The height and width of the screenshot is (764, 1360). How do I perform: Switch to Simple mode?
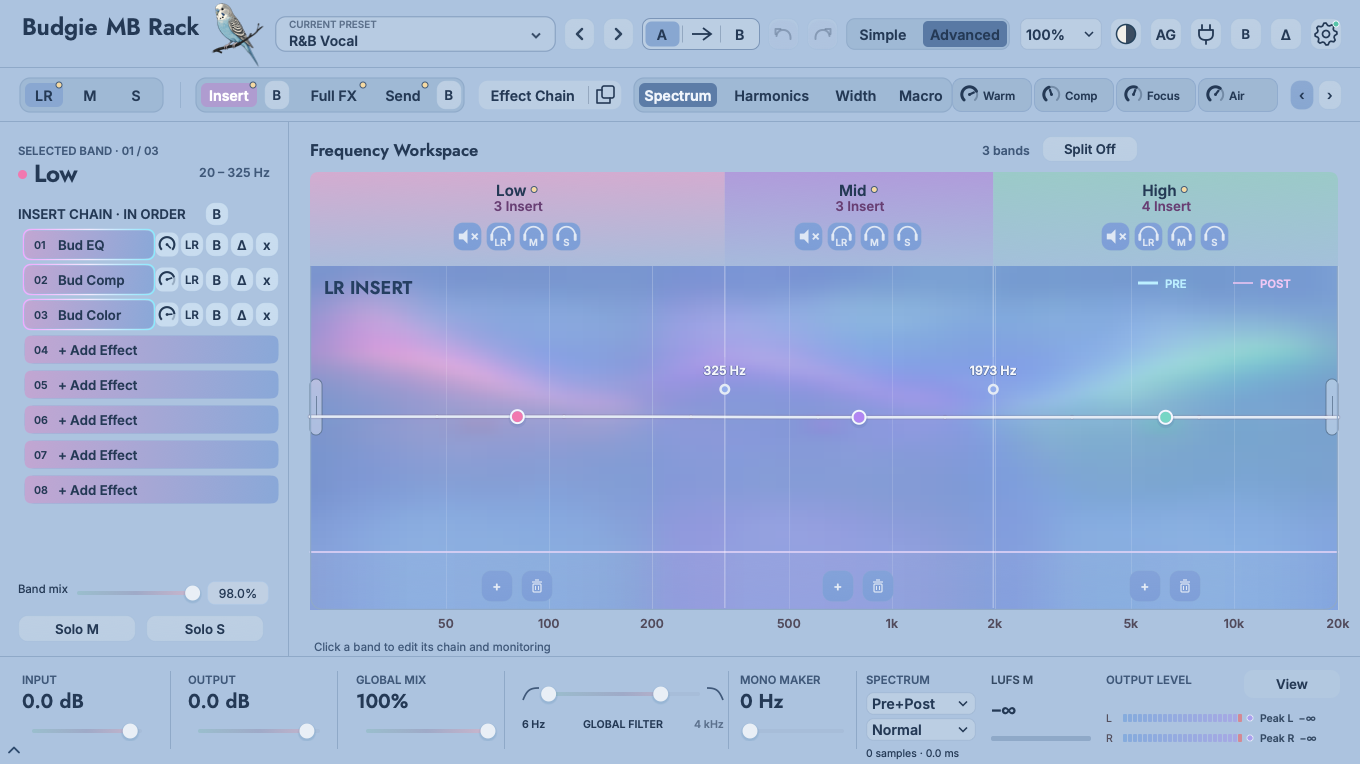point(882,34)
